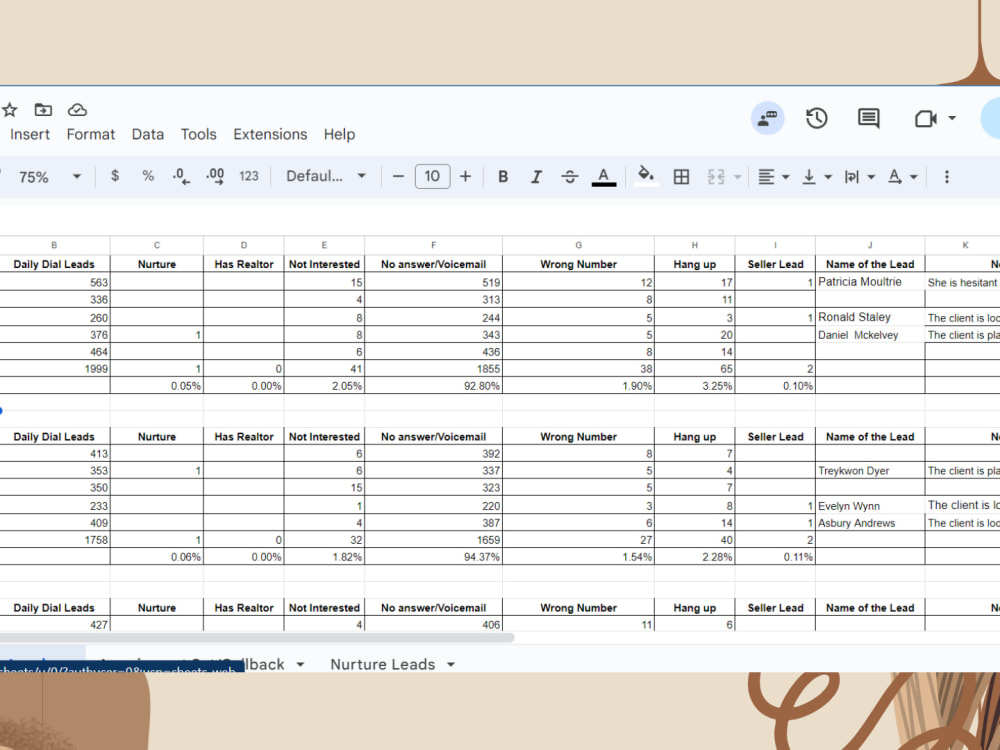Select the cell with Asbury Andrews

870,523
